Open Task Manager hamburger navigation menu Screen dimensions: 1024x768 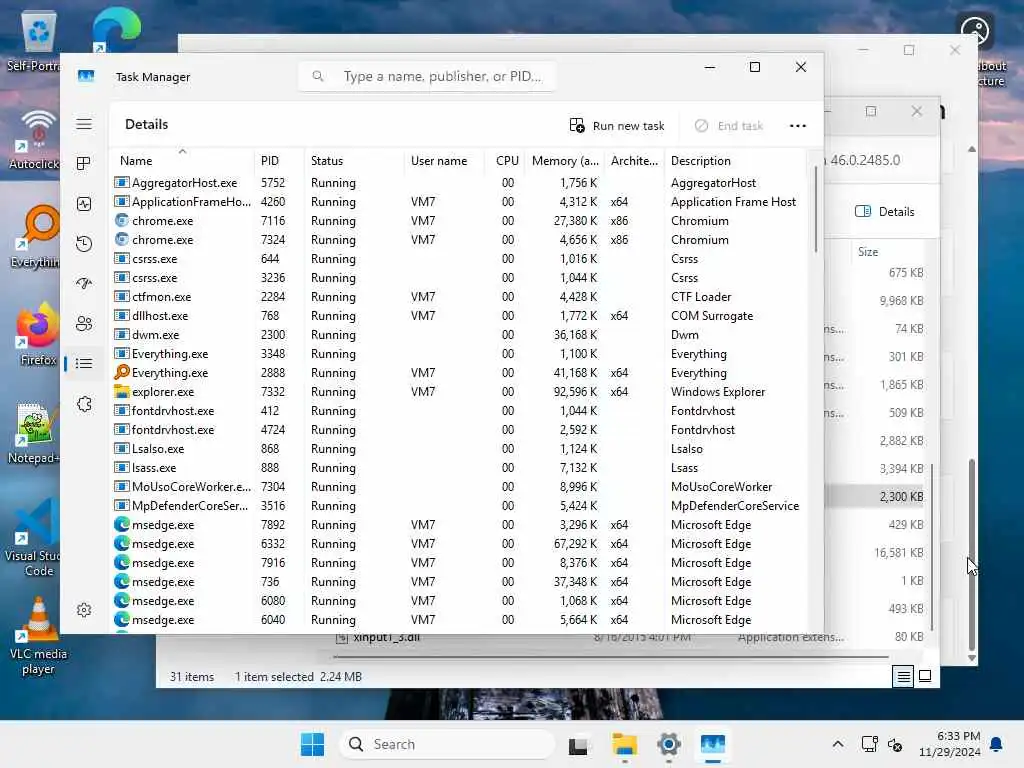point(84,124)
